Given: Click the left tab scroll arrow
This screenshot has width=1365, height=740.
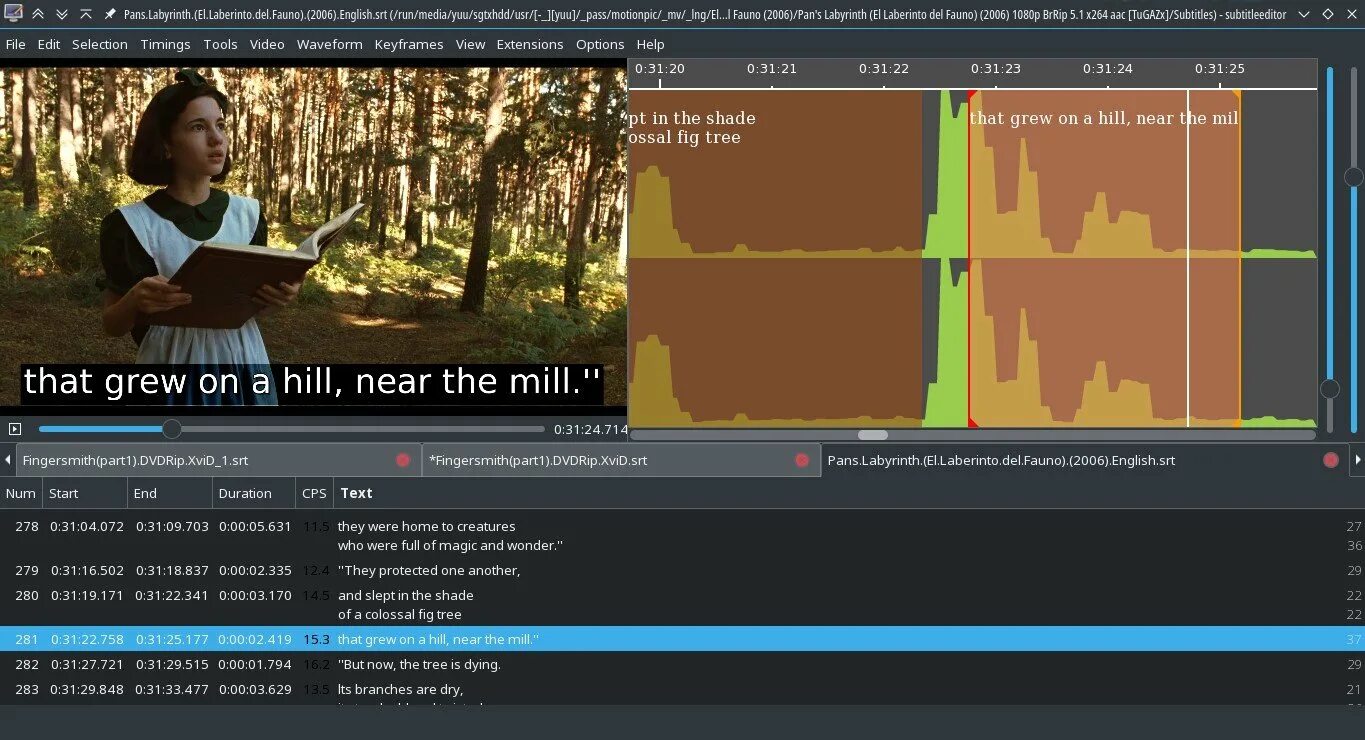Looking at the screenshot, I should tap(8, 460).
